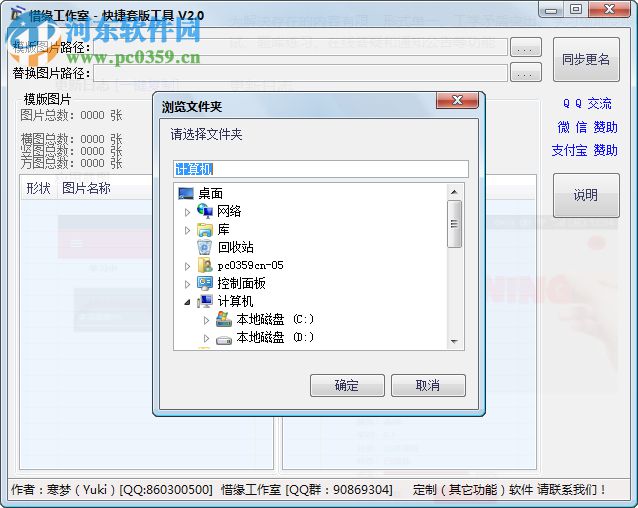Image resolution: width=638 pixels, height=508 pixels.
Task: Expand the 本地磁盘 (C:) node
Action: [x=206, y=320]
